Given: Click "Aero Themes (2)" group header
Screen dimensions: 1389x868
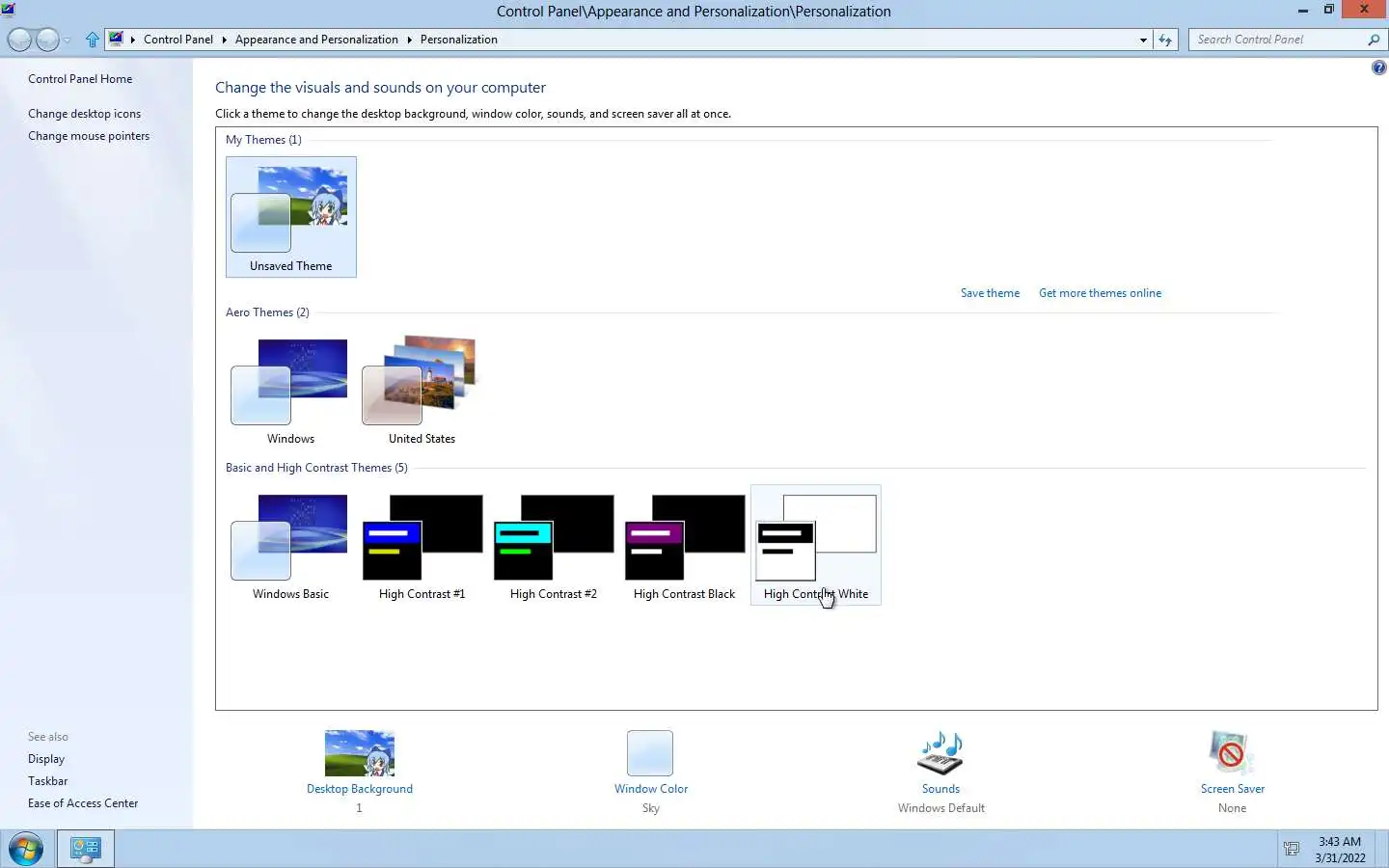Looking at the screenshot, I should pos(267,312).
